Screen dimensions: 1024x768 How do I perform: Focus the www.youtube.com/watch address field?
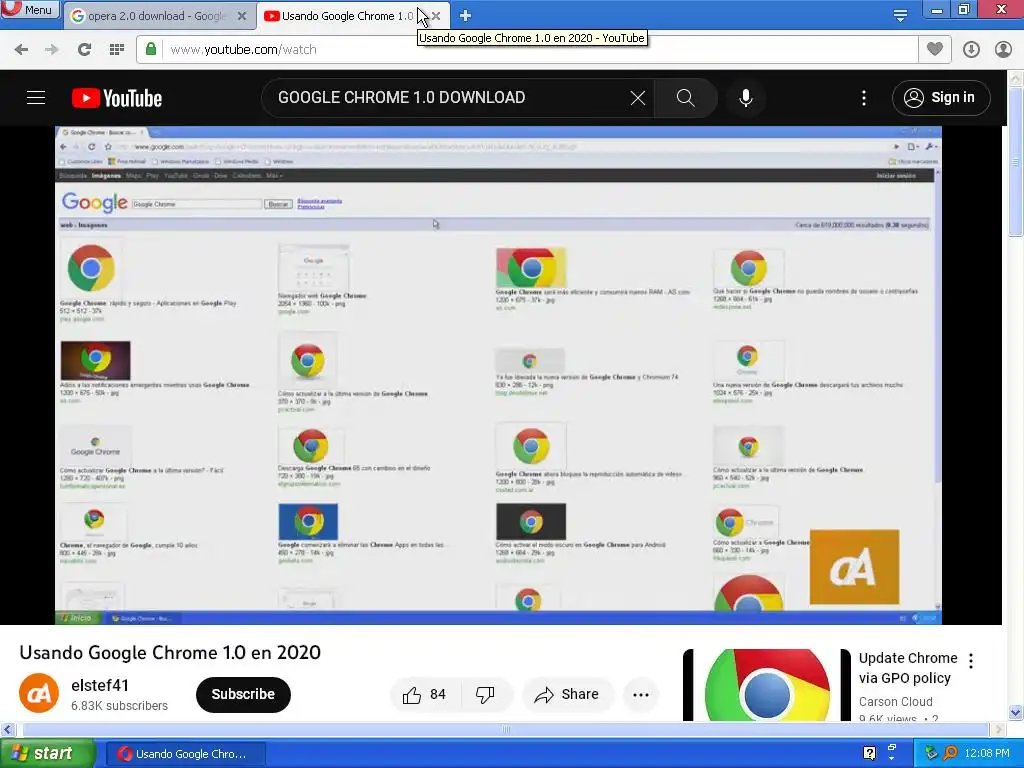click(x=528, y=50)
